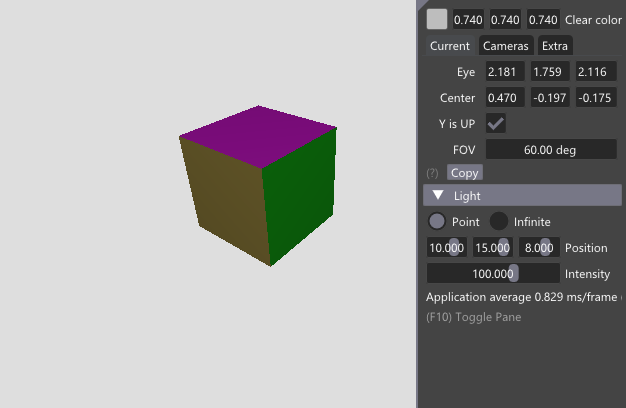Select the Point light radio button
Screen dimensions: 626x408
tap(437, 221)
